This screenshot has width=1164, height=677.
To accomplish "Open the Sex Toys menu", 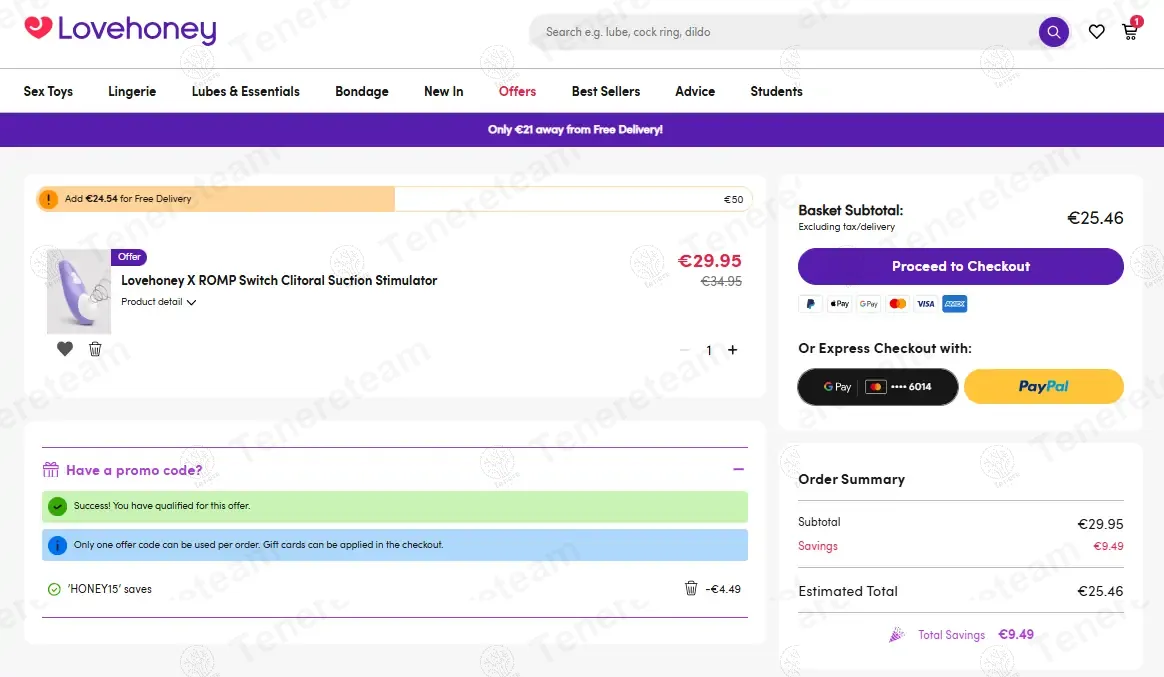I will pos(48,91).
